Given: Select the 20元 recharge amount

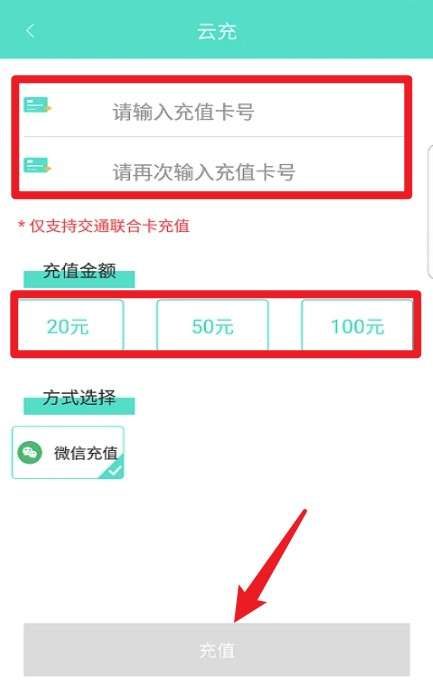Looking at the screenshot, I should (71, 326).
